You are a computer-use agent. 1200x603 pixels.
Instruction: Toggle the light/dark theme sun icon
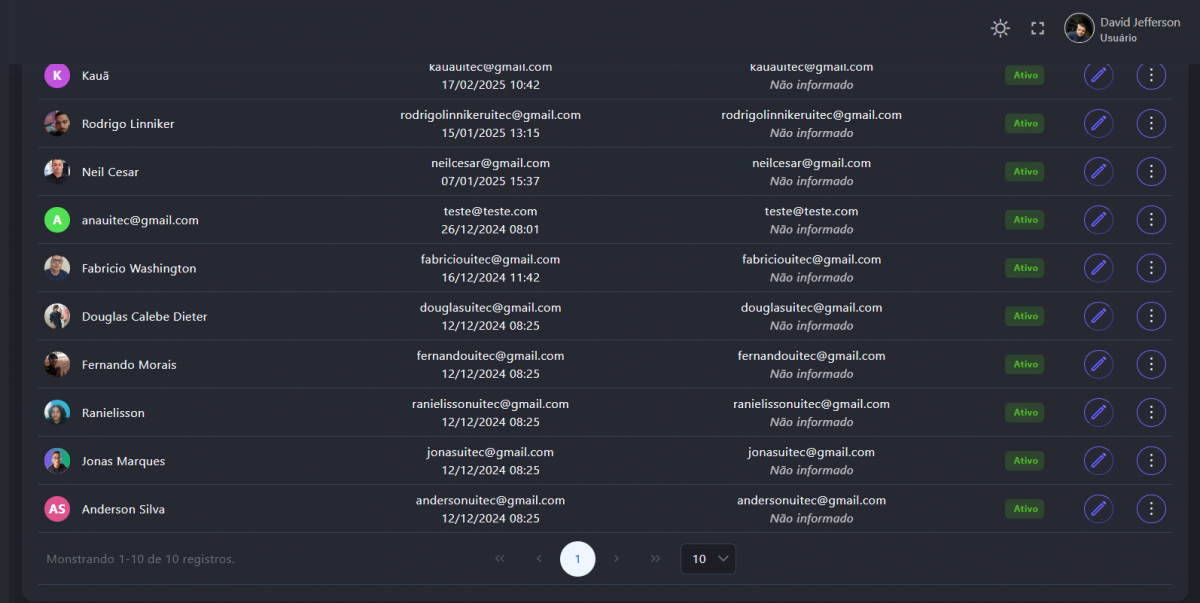click(1000, 29)
